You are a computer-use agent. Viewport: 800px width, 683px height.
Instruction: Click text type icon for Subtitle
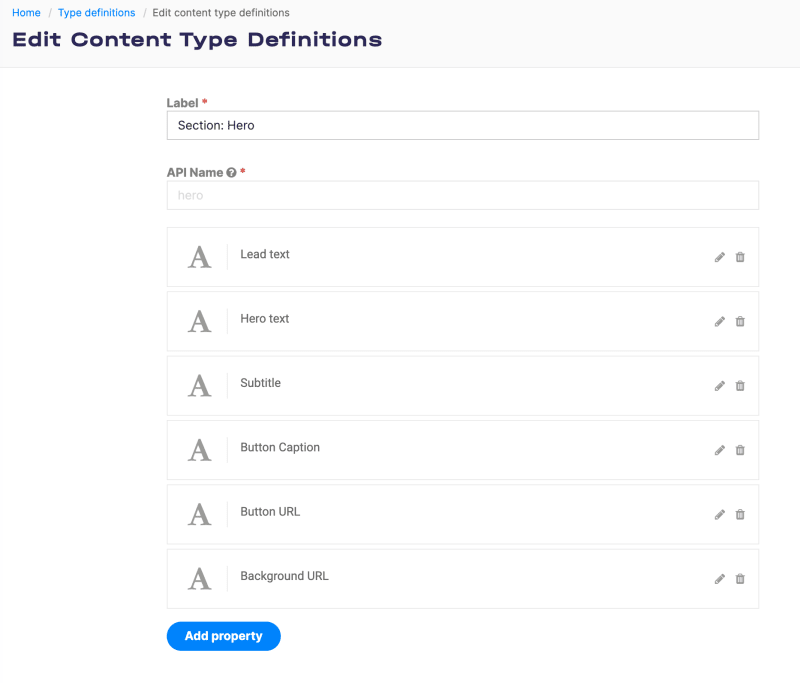coord(199,386)
